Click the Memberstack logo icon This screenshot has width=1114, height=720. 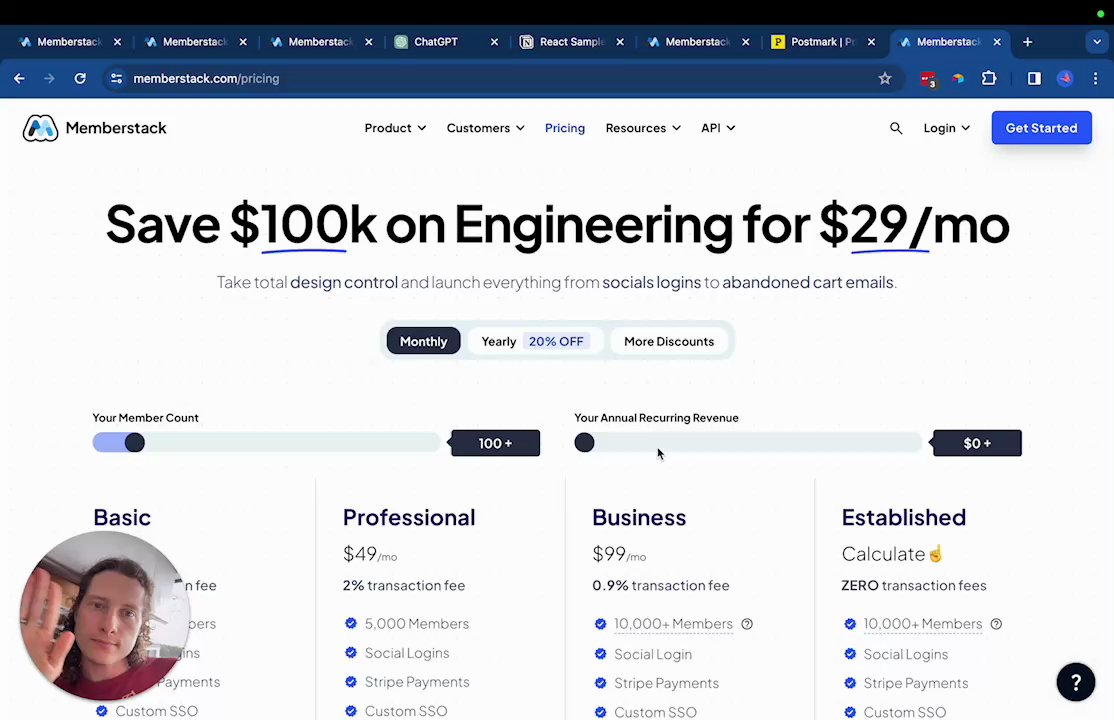[40, 128]
